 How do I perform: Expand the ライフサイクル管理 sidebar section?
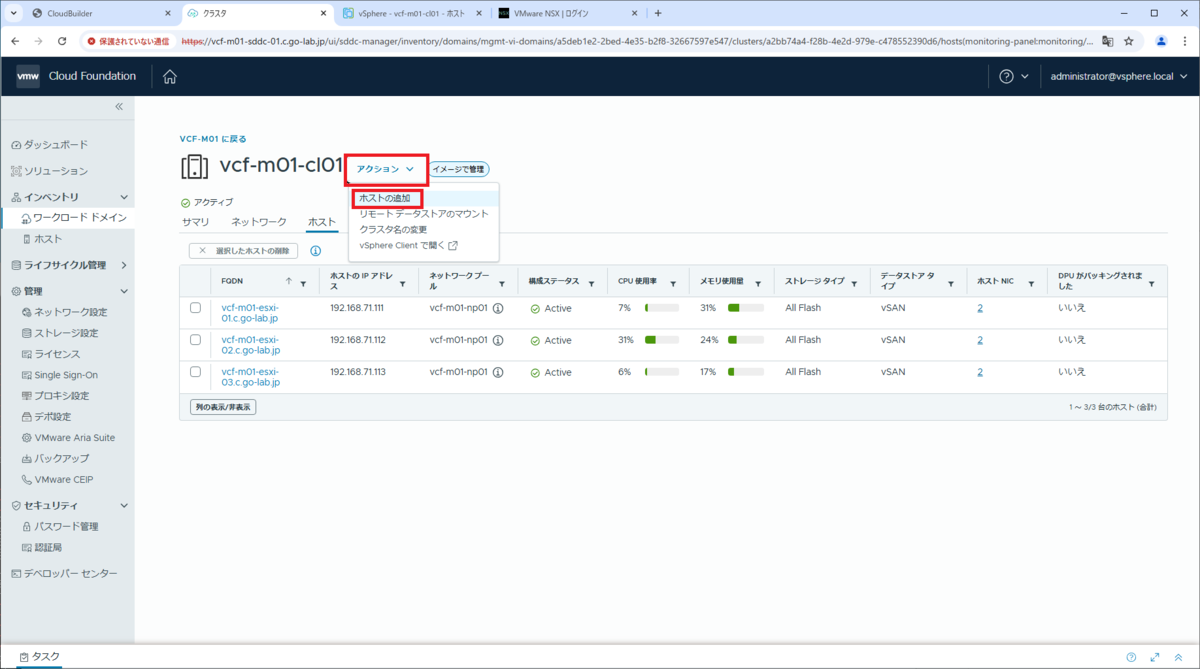(x=124, y=265)
